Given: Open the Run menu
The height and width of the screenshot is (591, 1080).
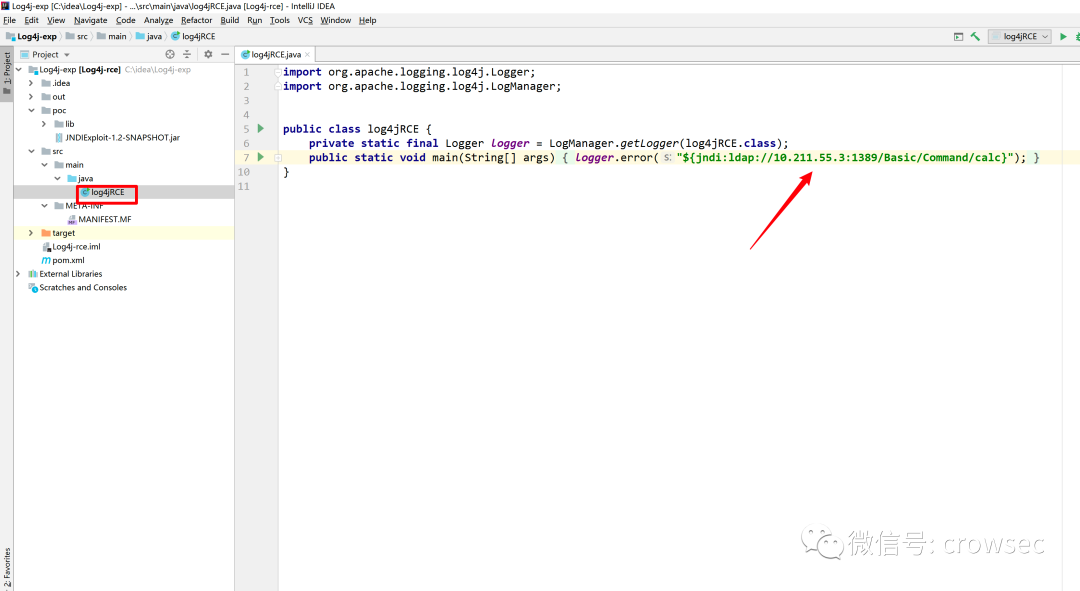Looking at the screenshot, I should (x=254, y=20).
